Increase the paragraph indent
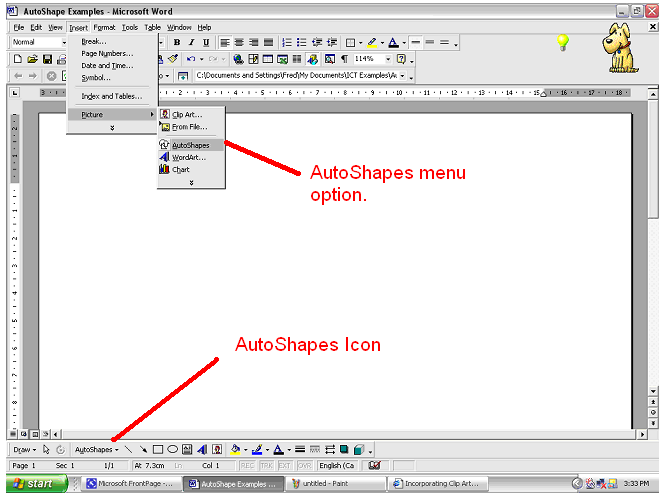 coord(332,42)
